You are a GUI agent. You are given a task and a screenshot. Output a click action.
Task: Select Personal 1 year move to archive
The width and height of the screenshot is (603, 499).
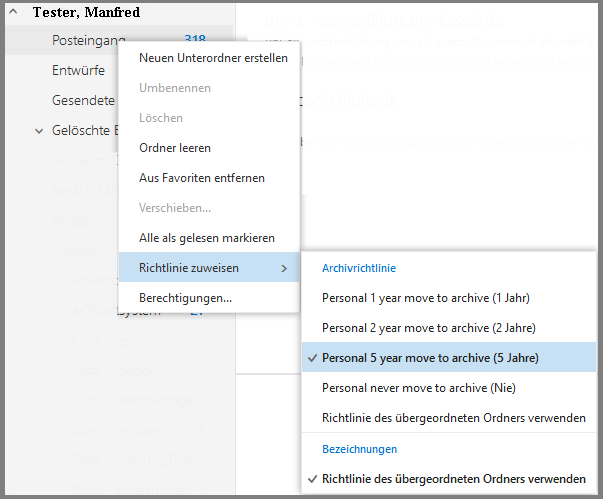425,298
